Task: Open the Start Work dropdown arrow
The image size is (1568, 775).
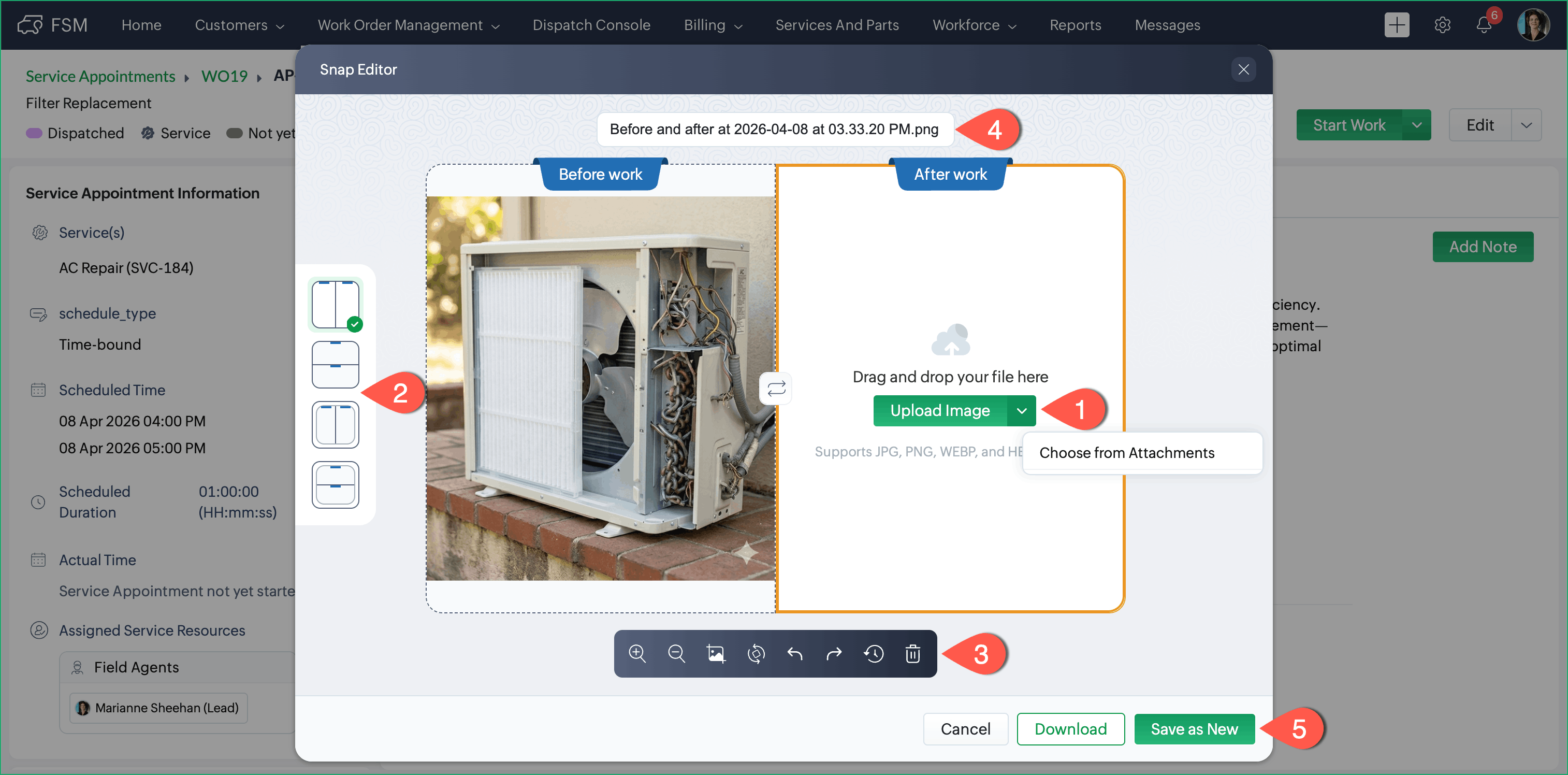Action: pyautogui.click(x=1416, y=125)
